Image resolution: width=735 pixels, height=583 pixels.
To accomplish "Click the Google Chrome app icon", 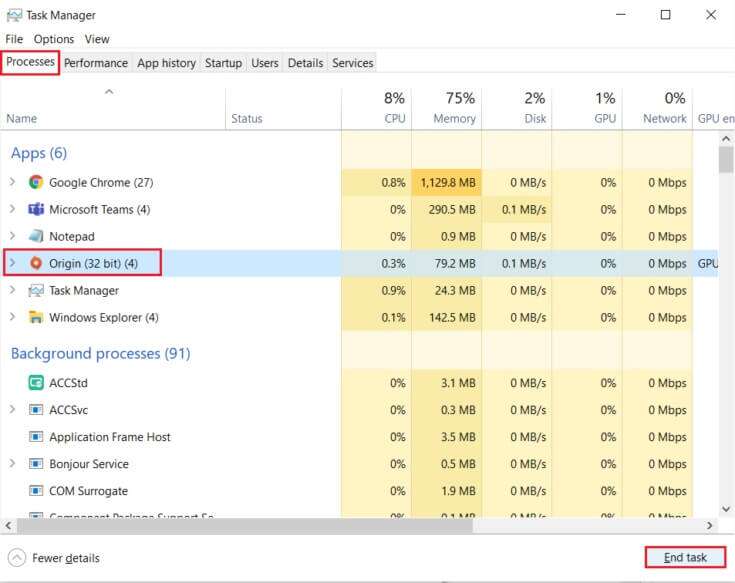I will tap(36, 182).
